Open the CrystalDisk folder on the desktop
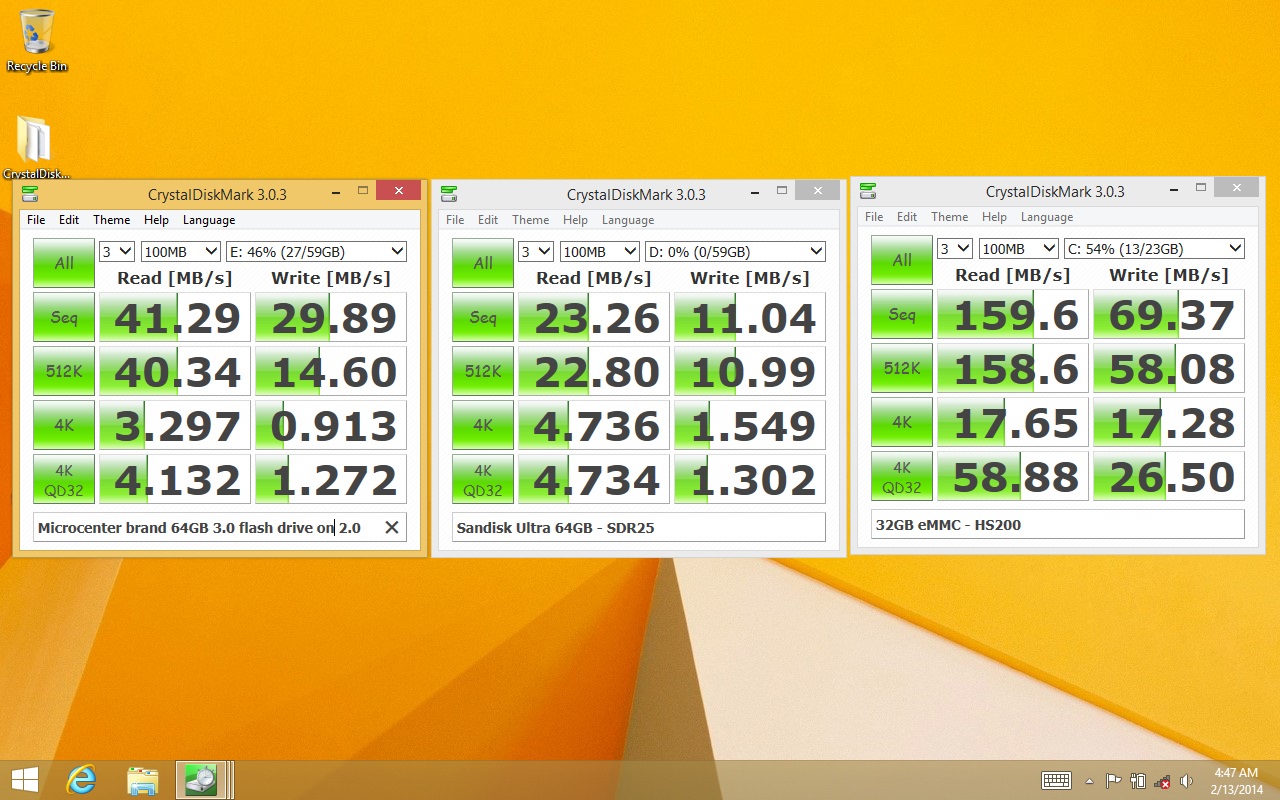This screenshot has width=1280, height=800. 37,148
